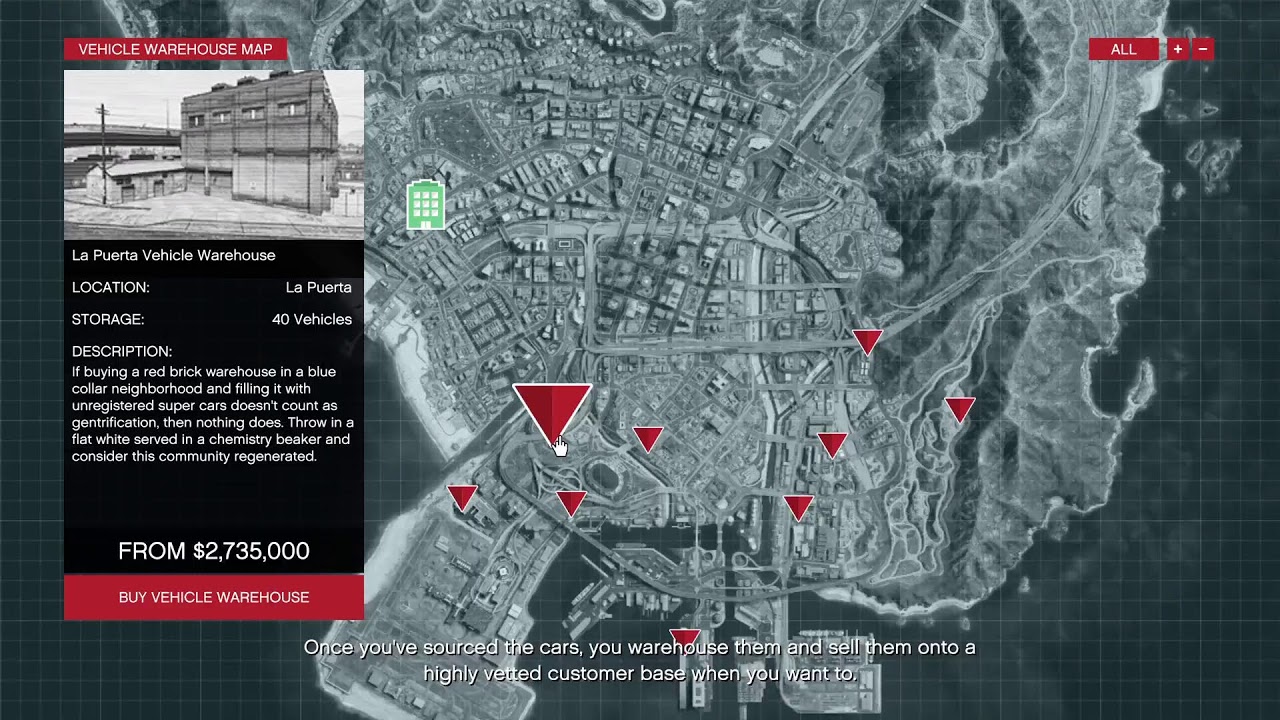Click the La Puerta location value
Viewport: 1280px width, 720px height.
319,287
